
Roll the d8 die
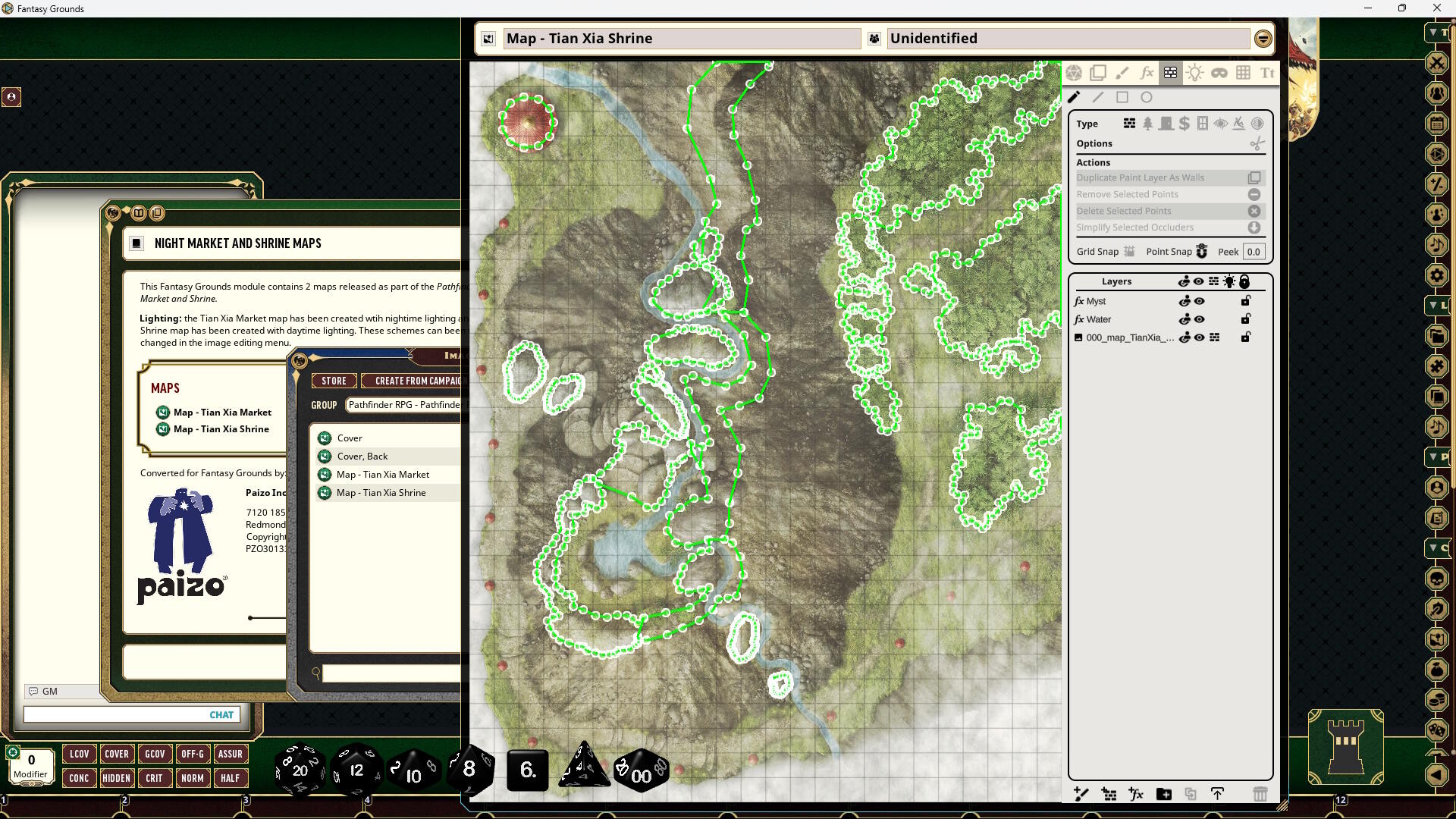[x=469, y=770]
